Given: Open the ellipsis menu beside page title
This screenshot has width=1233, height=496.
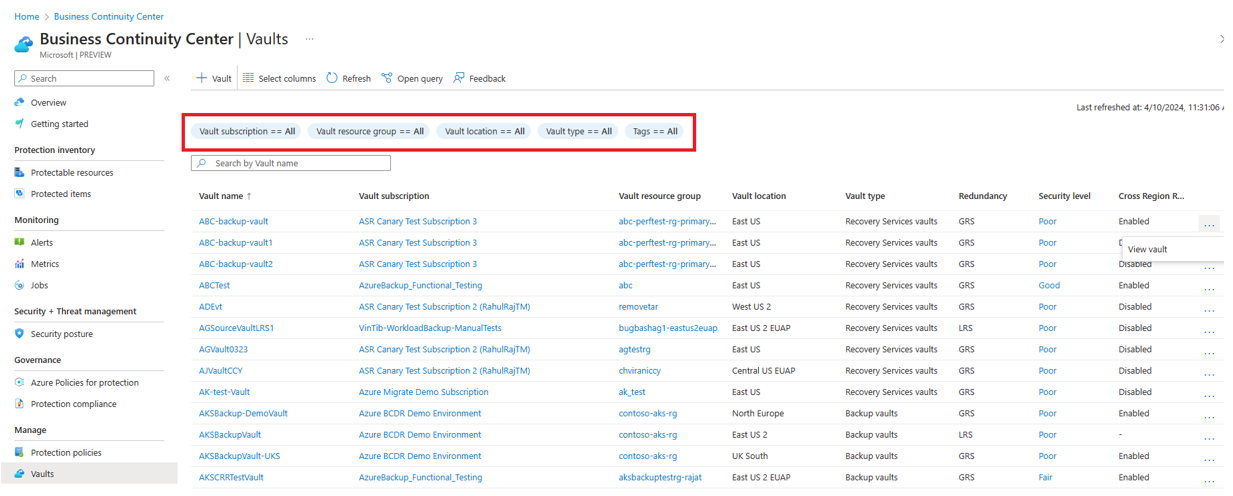Looking at the screenshot, I should (309, 40).
